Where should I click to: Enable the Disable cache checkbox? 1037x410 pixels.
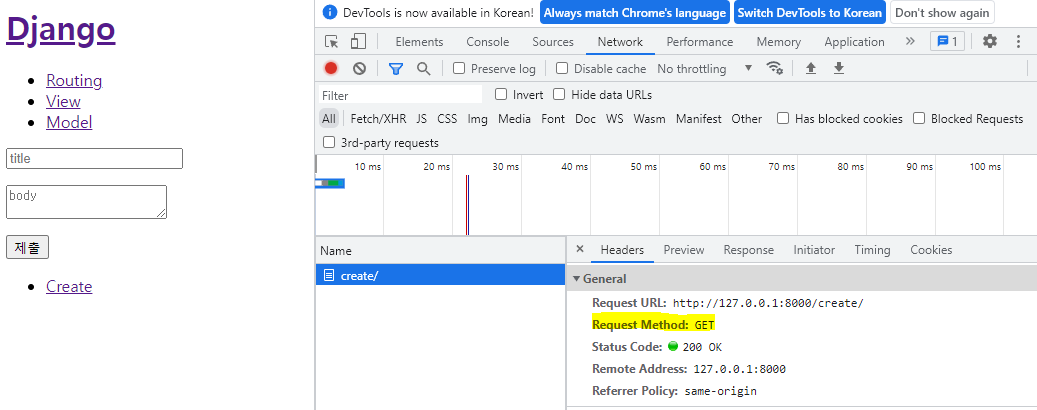(x=561, y=68)
